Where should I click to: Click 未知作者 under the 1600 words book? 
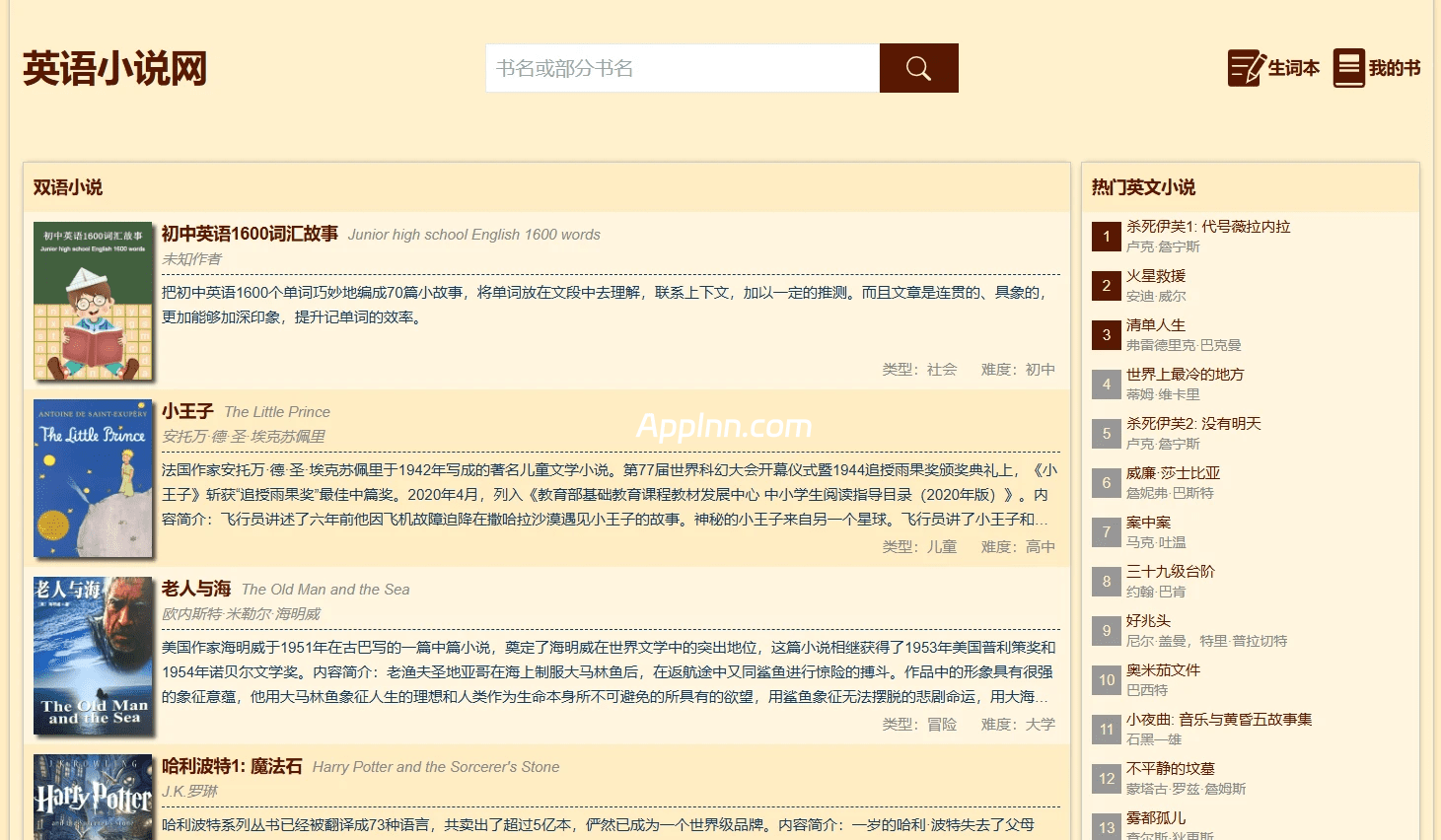coord(192,258)
